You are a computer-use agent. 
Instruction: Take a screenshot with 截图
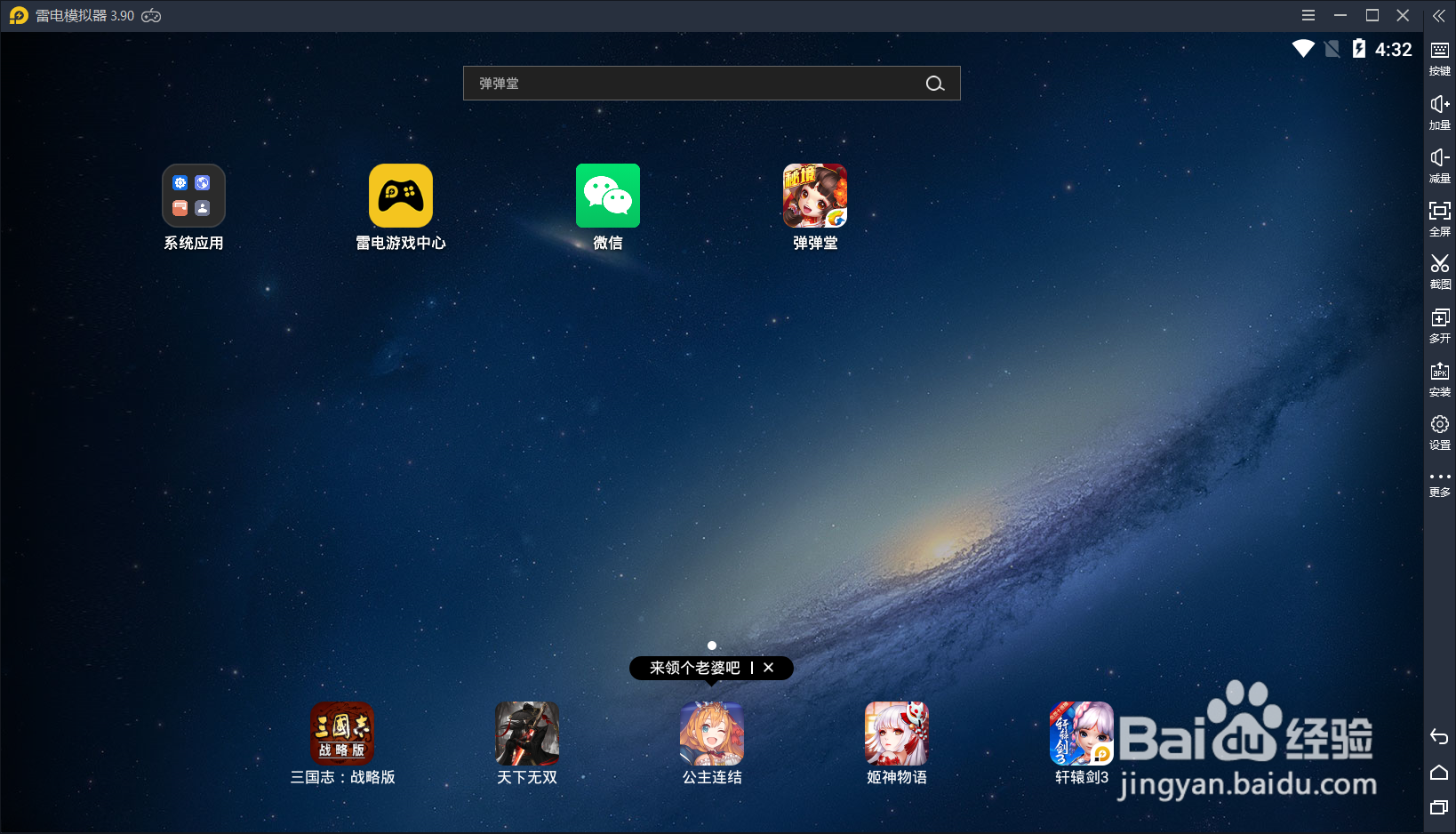click(x=1440, y=272)
